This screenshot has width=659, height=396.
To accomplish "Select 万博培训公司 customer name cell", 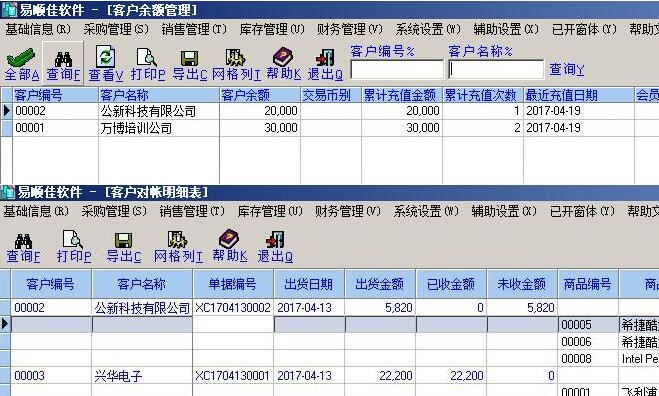I will (159, 128).
